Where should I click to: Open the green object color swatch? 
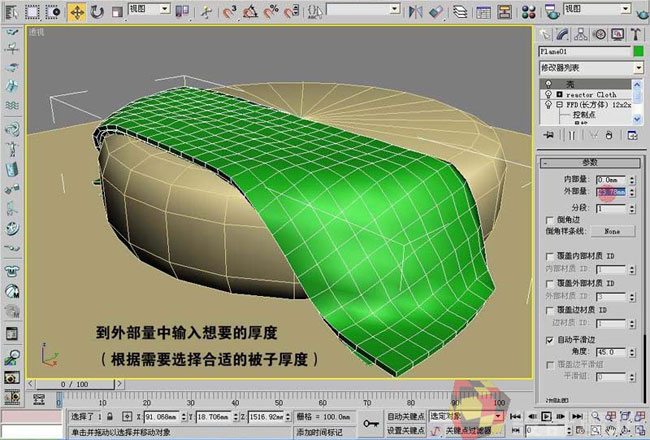pos(638,52)
